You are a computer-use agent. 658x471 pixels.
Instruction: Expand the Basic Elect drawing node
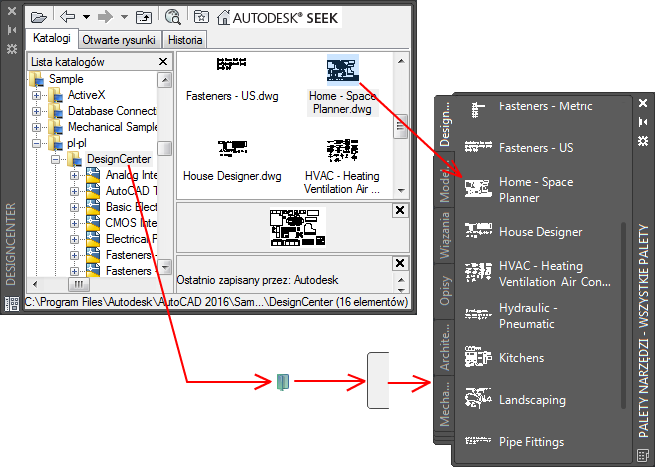pyautogui.click(x=74, y=207)
